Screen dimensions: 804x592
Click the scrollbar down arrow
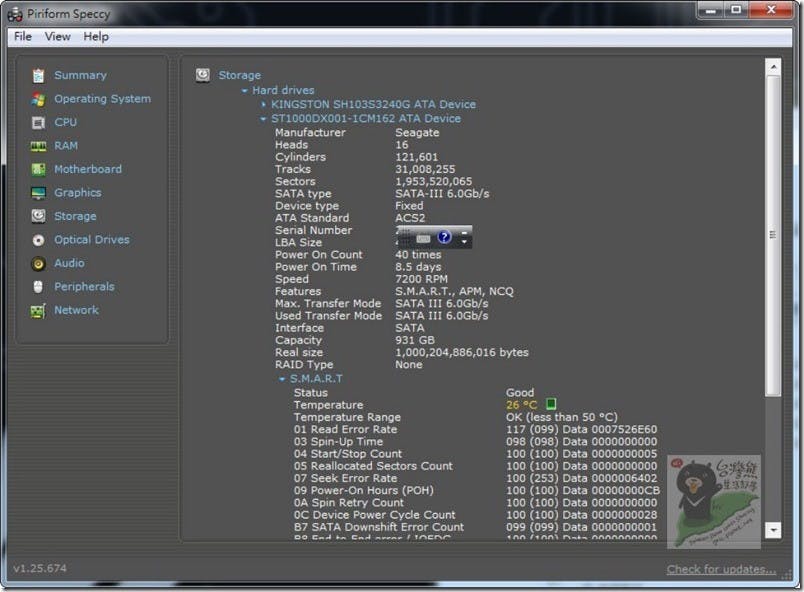tap(773, 530)
